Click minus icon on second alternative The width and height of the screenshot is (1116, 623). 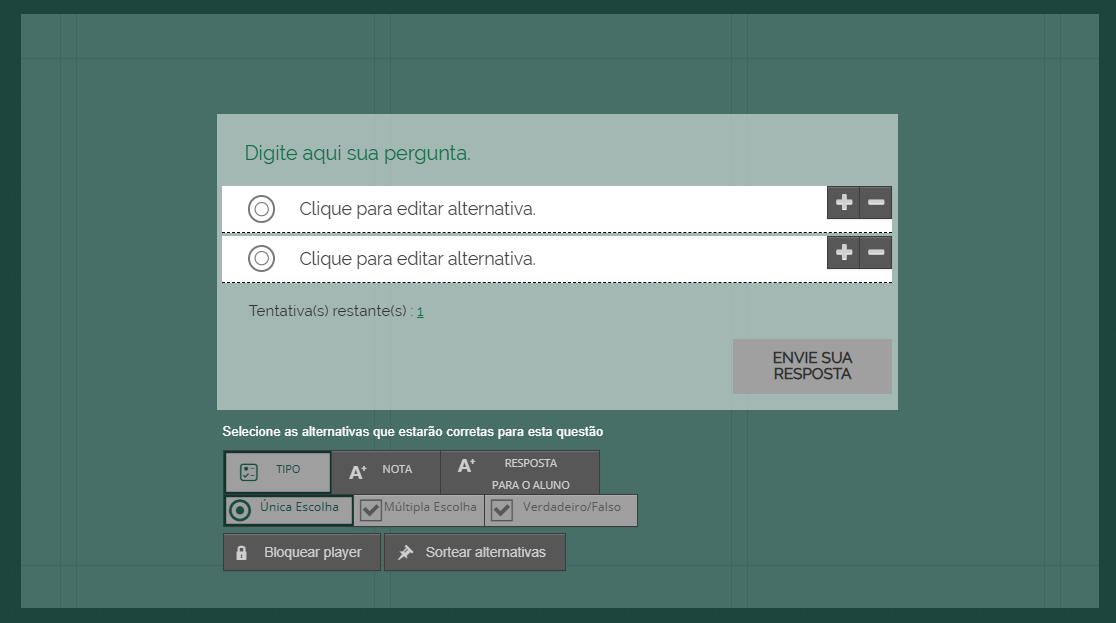[876, 253]
